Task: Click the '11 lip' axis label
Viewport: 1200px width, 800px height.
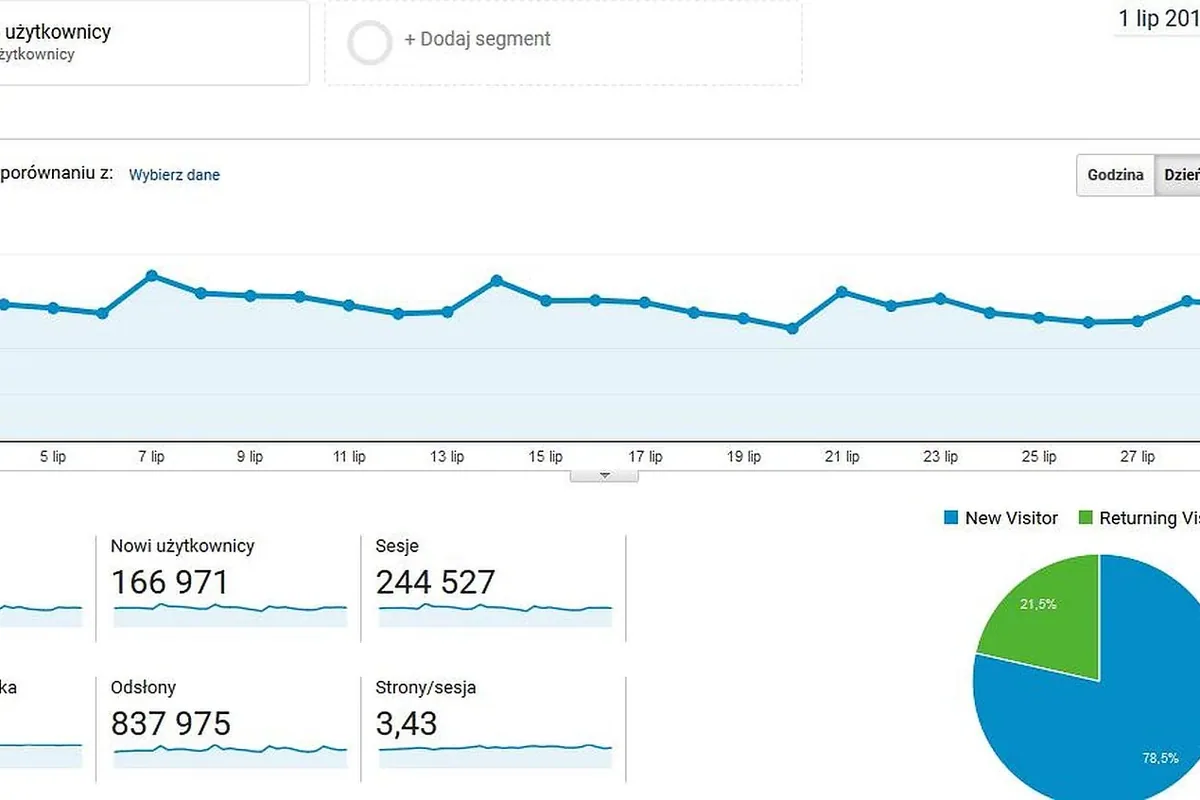Action: (x=348, y=457)
